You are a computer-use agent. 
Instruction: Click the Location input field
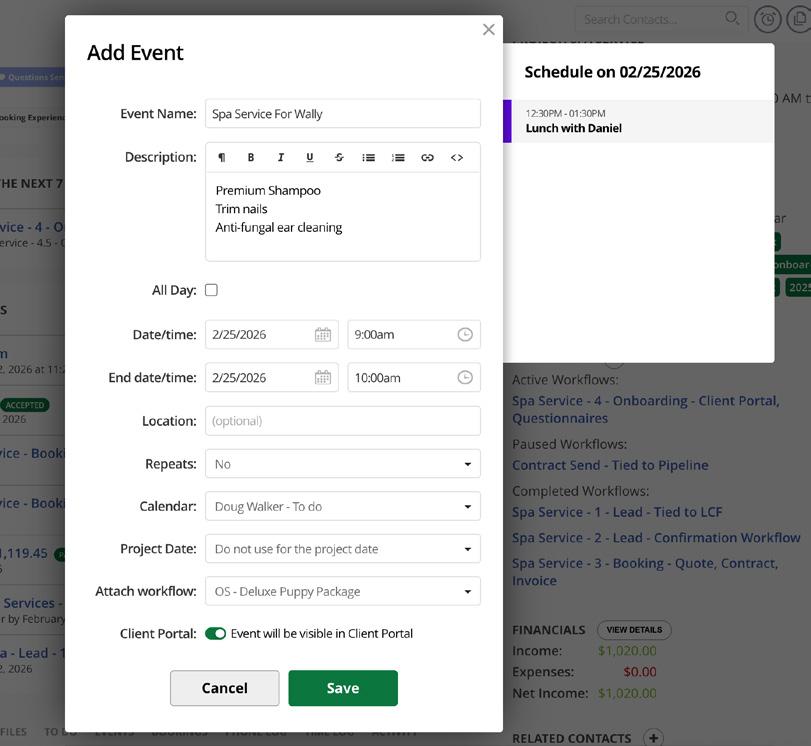[342, 421]
